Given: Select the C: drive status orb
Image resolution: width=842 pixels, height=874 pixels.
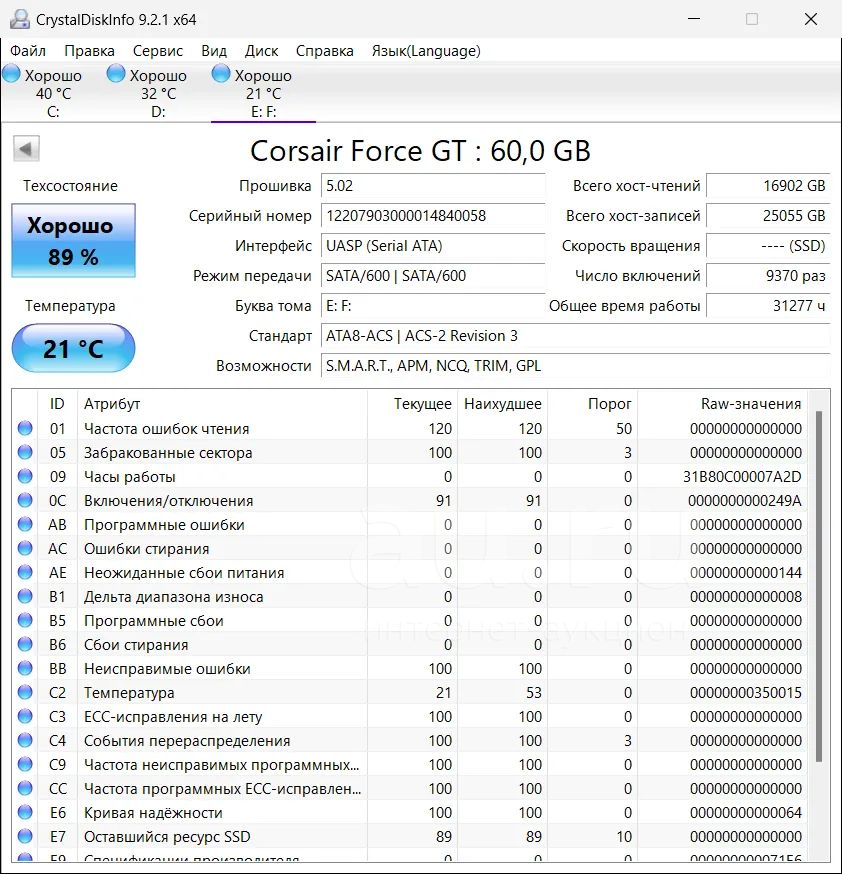Looking at the screenshot, I should 12,74.
